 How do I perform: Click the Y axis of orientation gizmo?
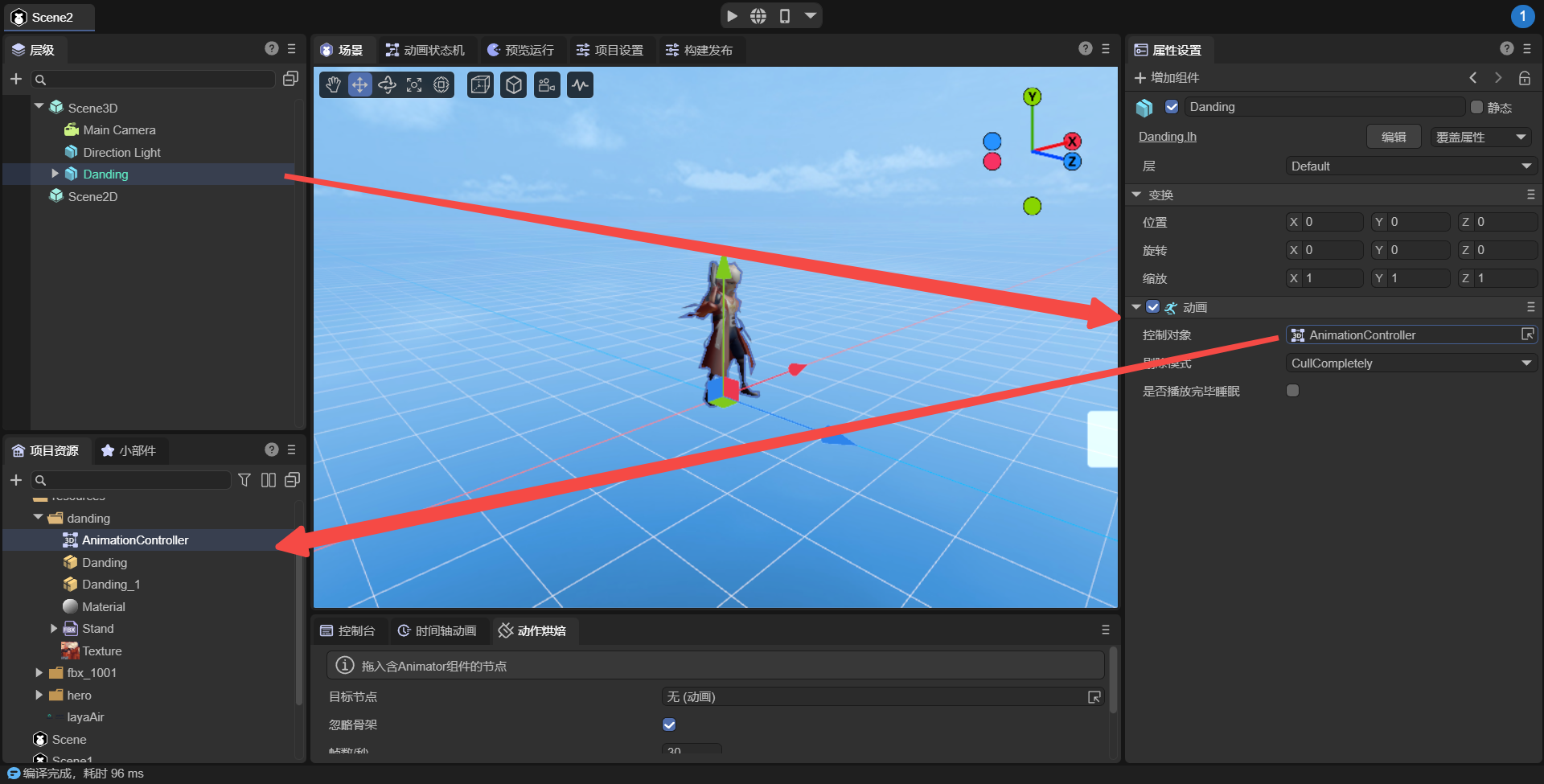pos(1032,96)
